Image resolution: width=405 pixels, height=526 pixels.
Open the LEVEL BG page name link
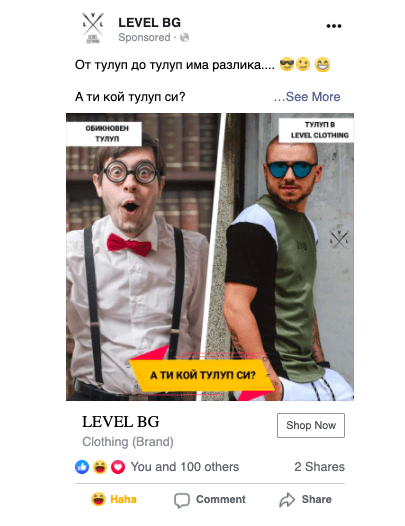click(149, 23)
